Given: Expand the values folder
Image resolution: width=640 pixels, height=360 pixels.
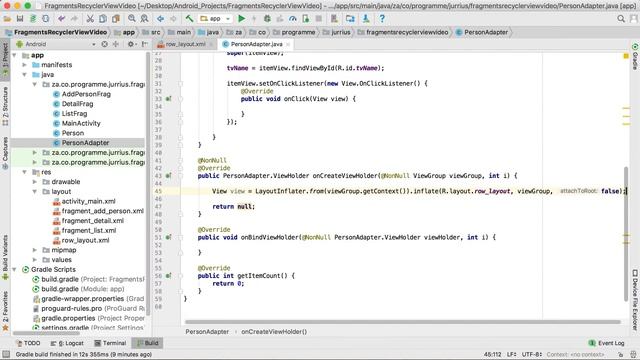Looking at the screenshot, I should pos(35,260).
